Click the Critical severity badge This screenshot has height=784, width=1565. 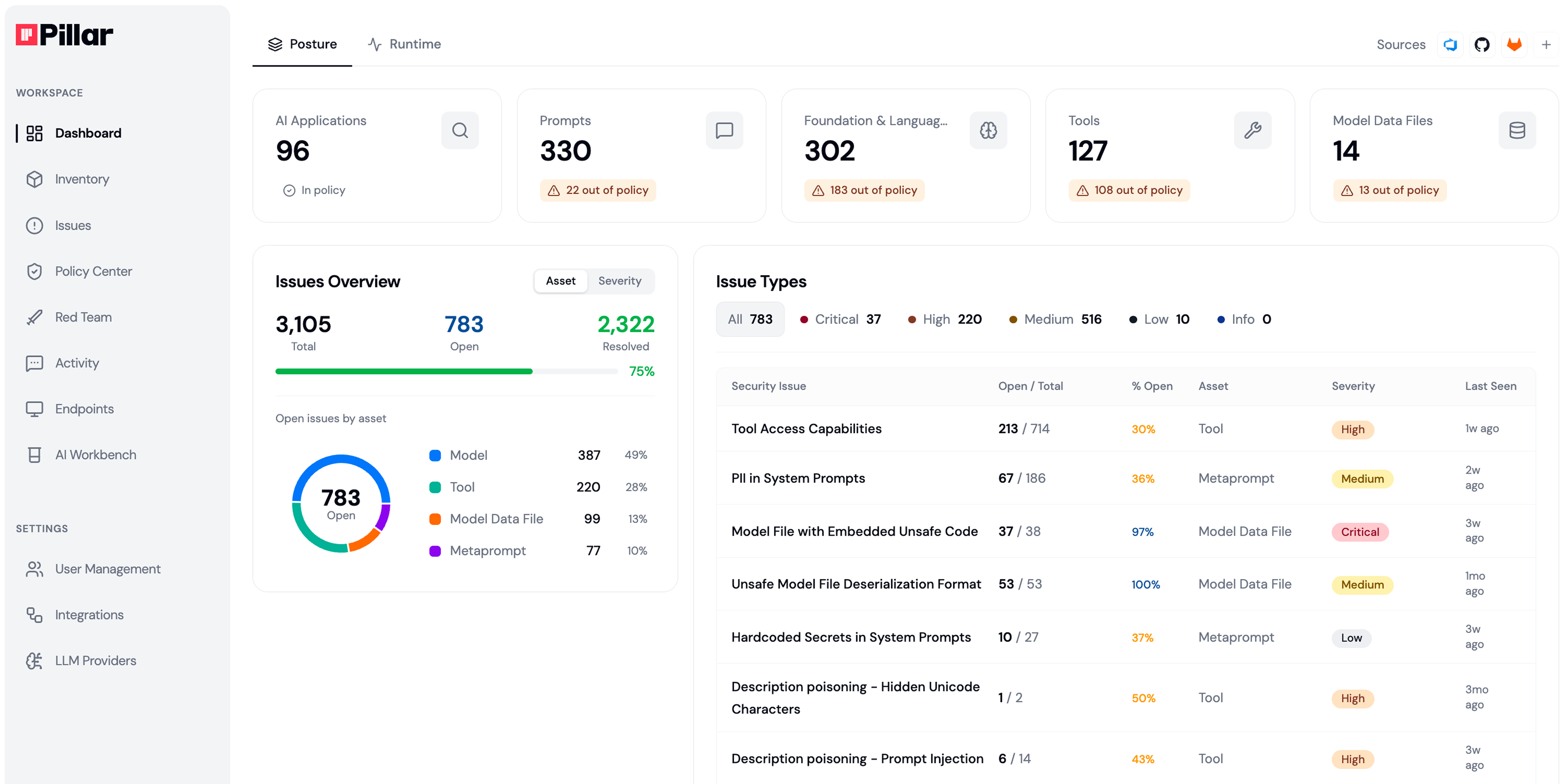1360,532
